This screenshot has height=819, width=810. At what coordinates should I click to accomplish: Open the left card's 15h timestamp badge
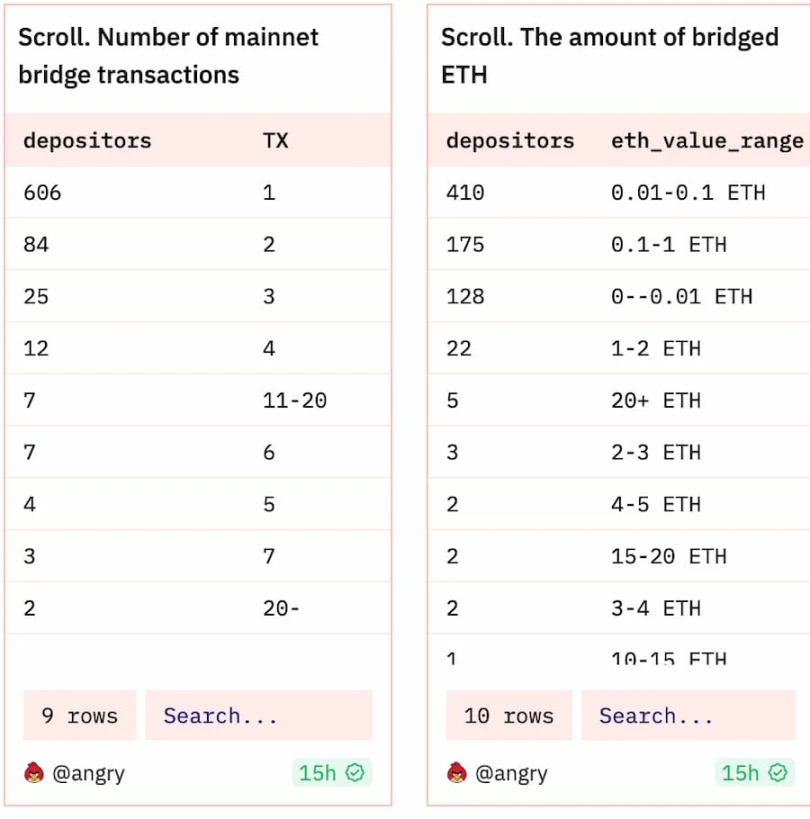point(331,772)
